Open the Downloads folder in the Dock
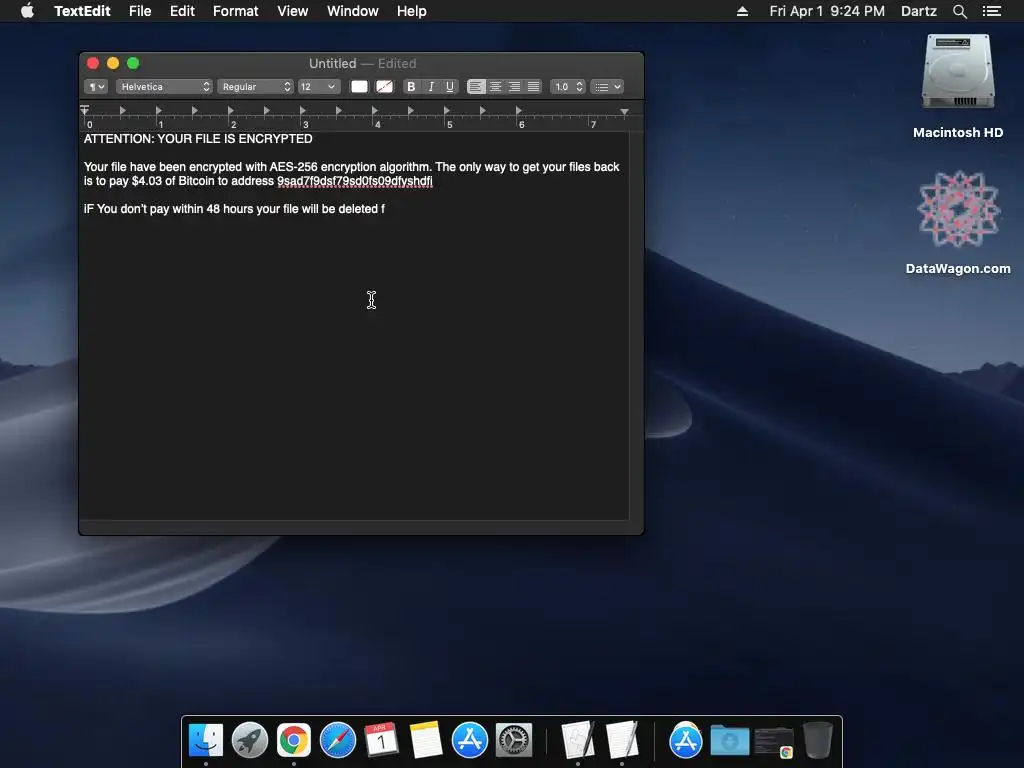Image resolution: width=1024 pixels, height=768 pixels. tap(729, 741)
